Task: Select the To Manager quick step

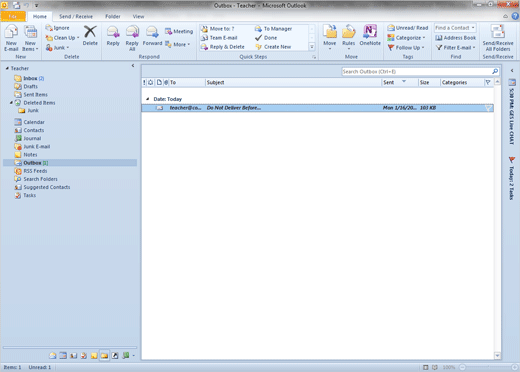Action: click(x=273, y=29)
